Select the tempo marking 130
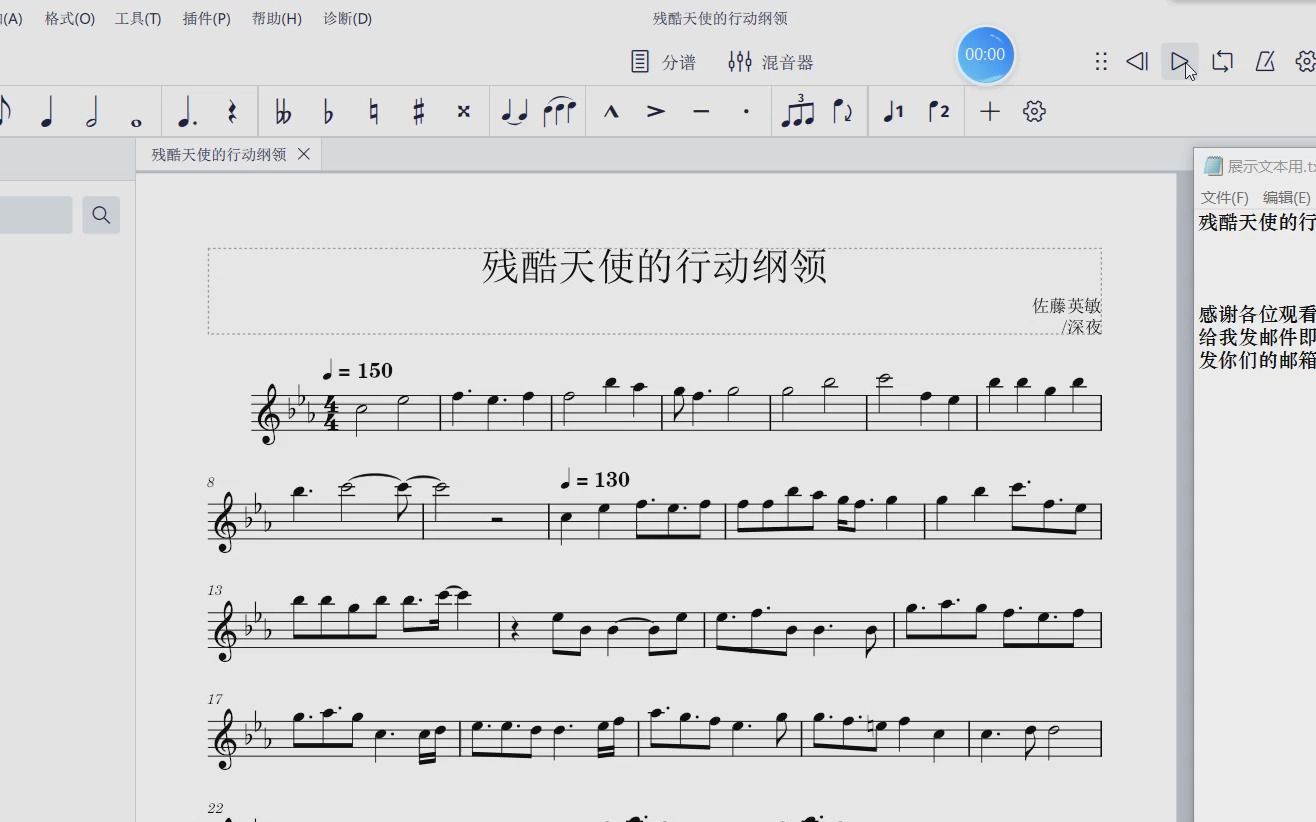The width and height of the screenshot is (1316, 822). coord(595,480)
